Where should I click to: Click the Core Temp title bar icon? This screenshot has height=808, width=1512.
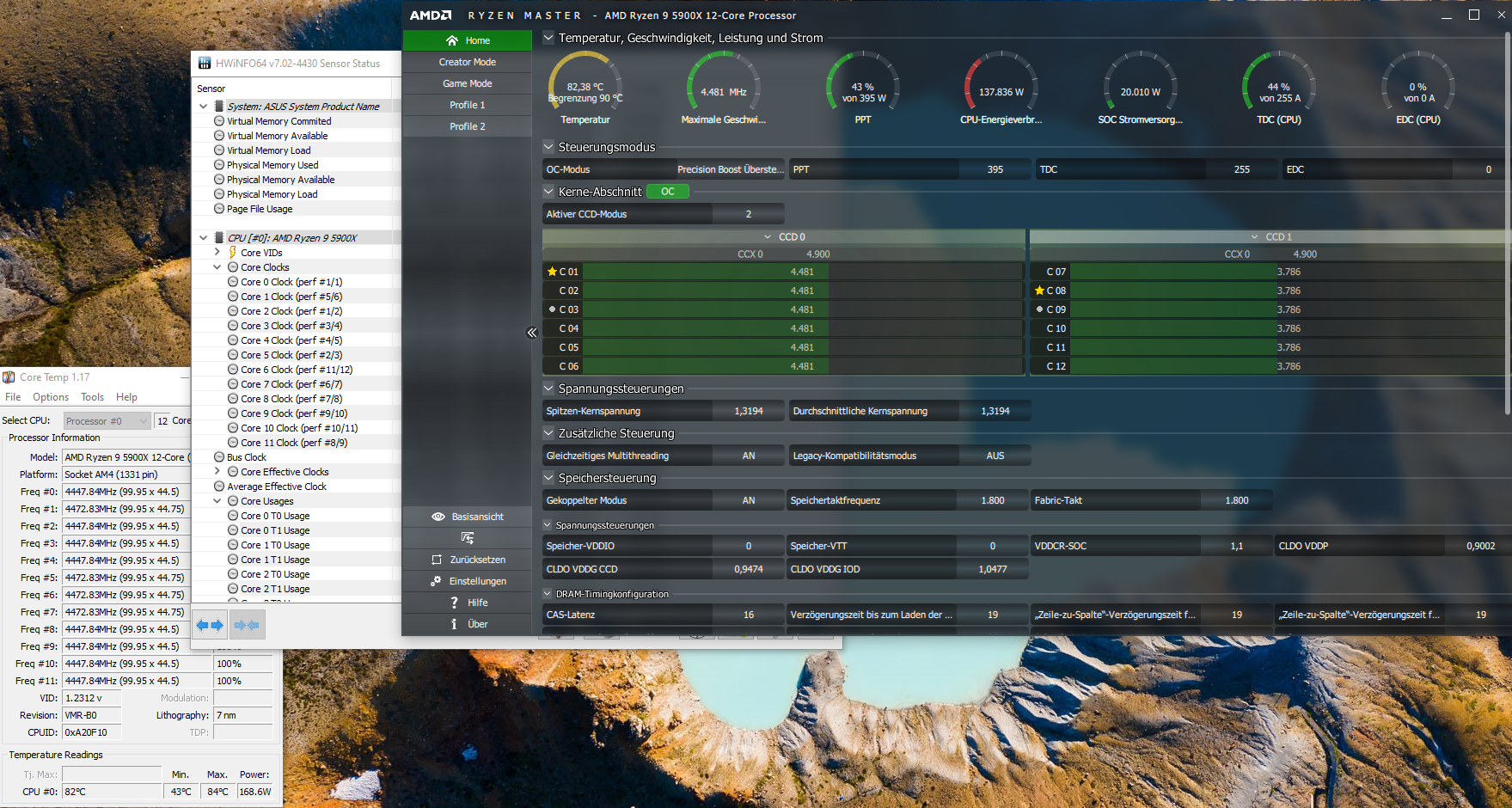click(x=9, y=377)
